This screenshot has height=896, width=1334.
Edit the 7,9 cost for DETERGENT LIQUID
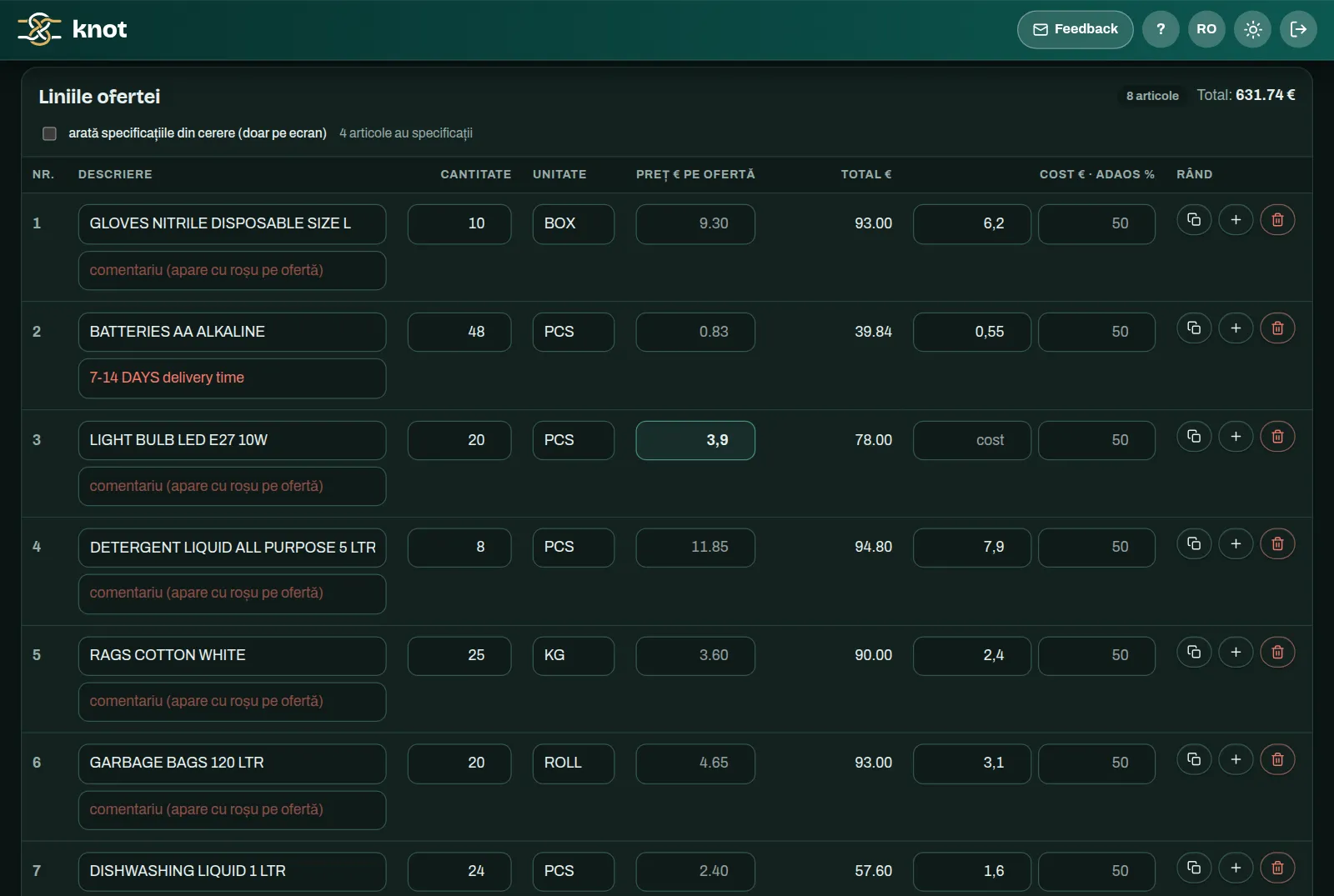[x=972, y=548]
